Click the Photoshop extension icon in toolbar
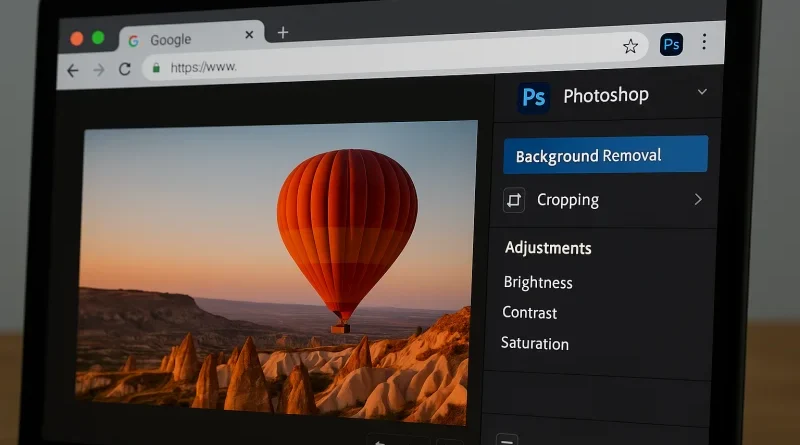The image size is (800, 445). click(671, 45)
